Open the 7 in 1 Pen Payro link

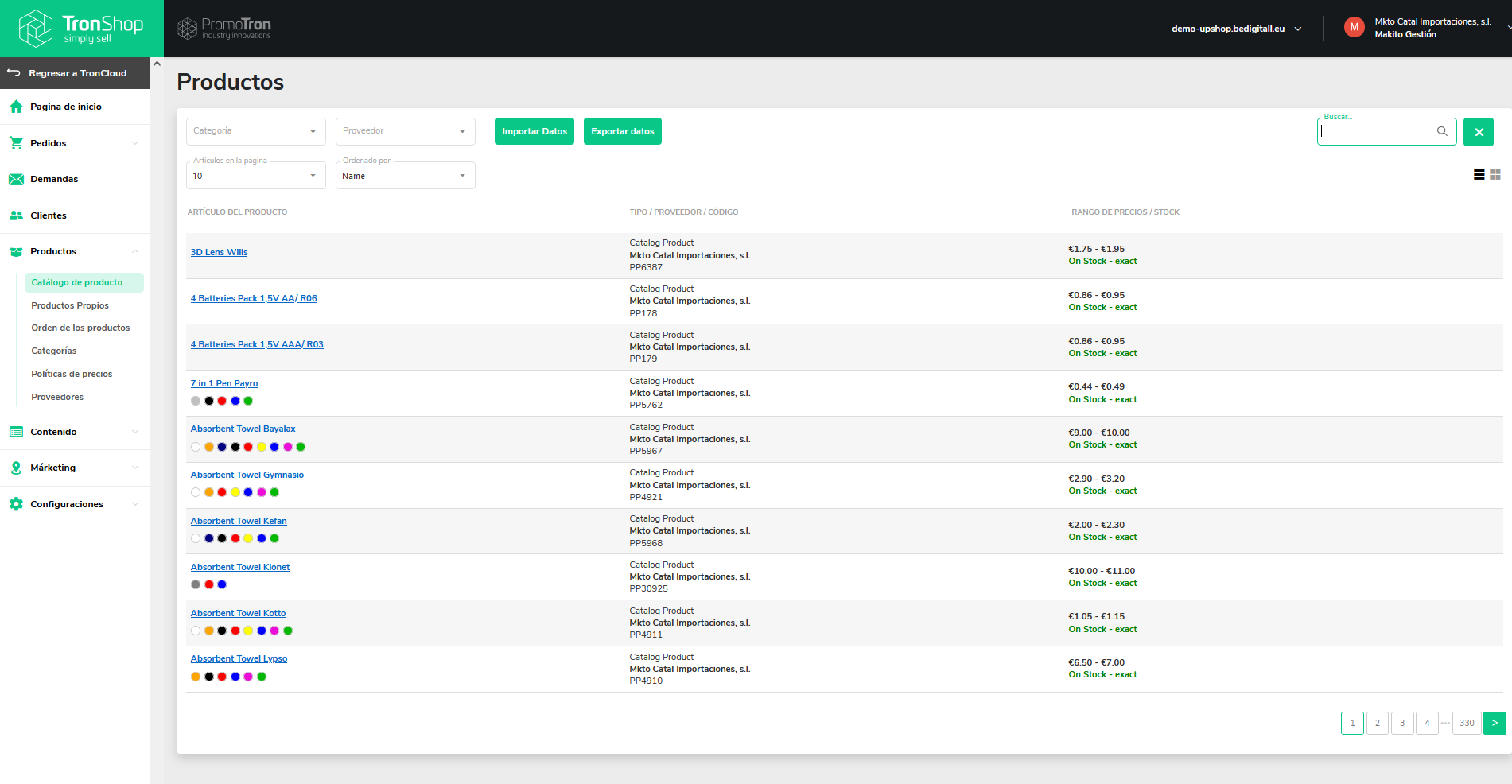coord(224,383)
